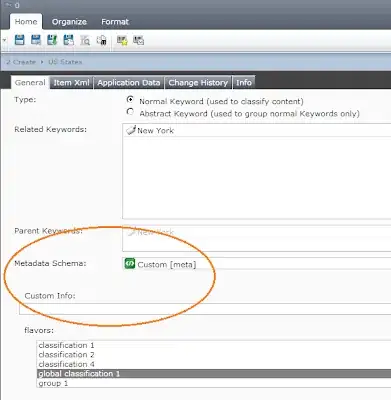Click the save icon with green checkmark

(52, 40)
